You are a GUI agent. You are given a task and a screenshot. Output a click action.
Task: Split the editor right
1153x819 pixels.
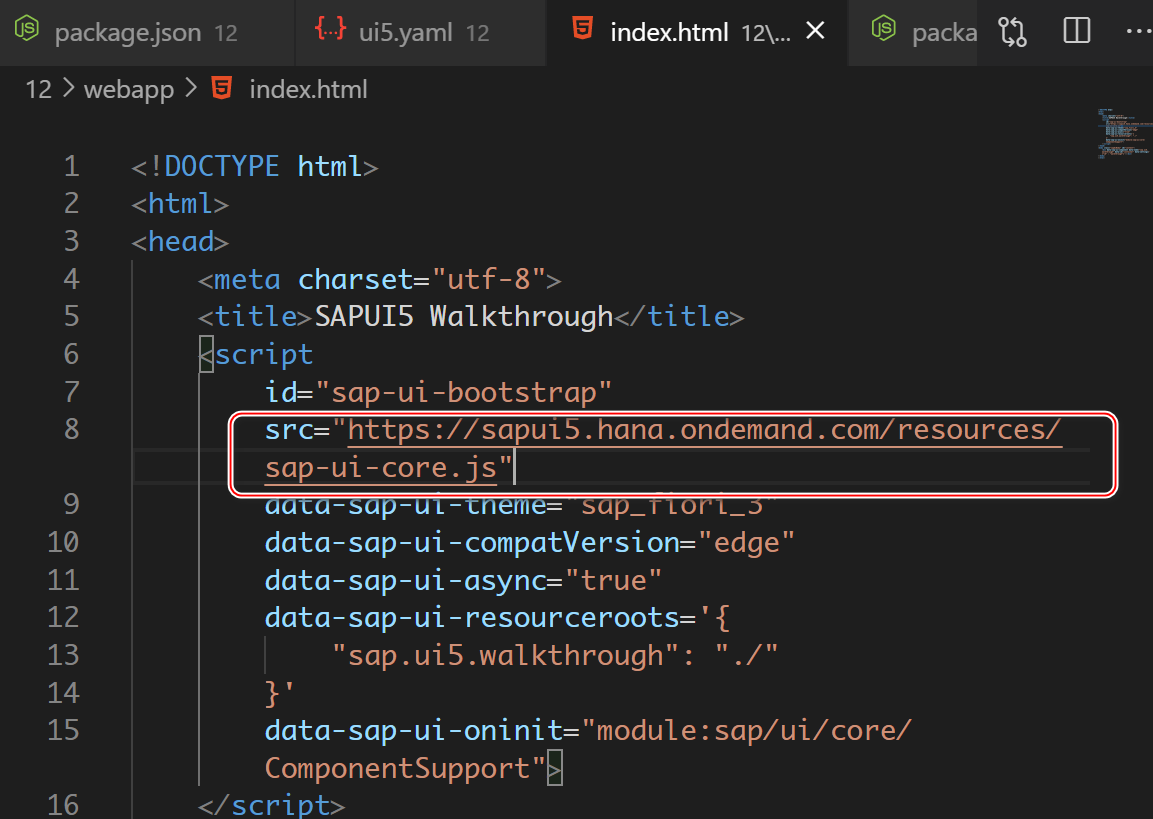click(x=1077, y=31)
